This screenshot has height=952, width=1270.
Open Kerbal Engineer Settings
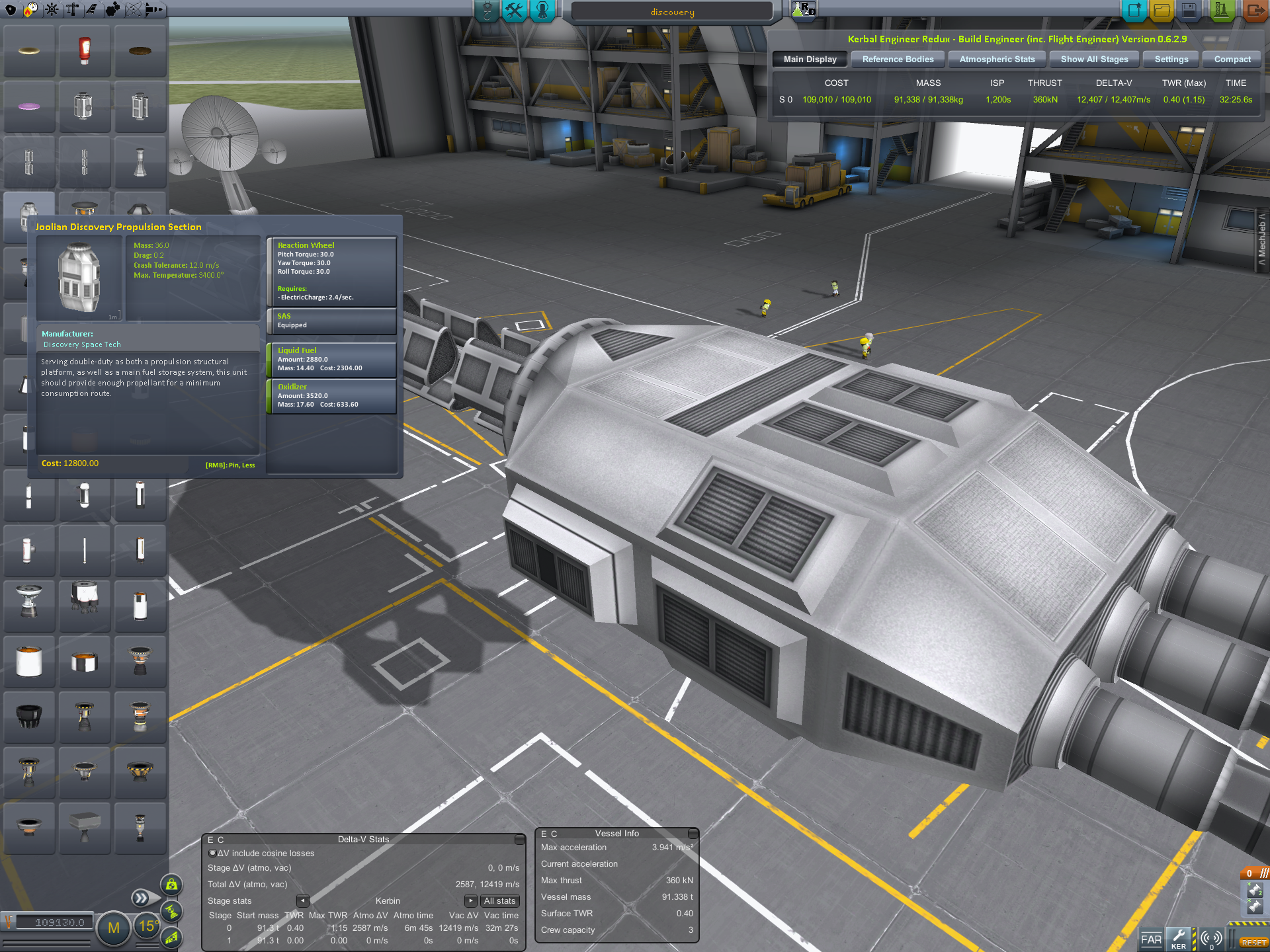1171,59
